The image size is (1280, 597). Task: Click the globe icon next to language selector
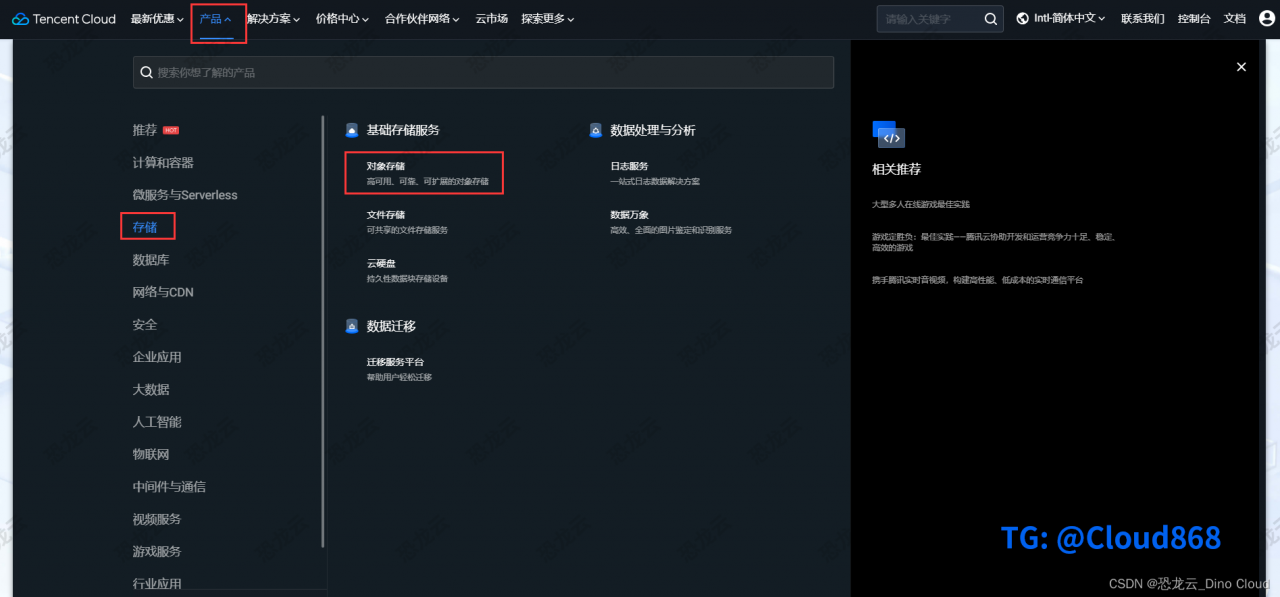point(1021,17)
